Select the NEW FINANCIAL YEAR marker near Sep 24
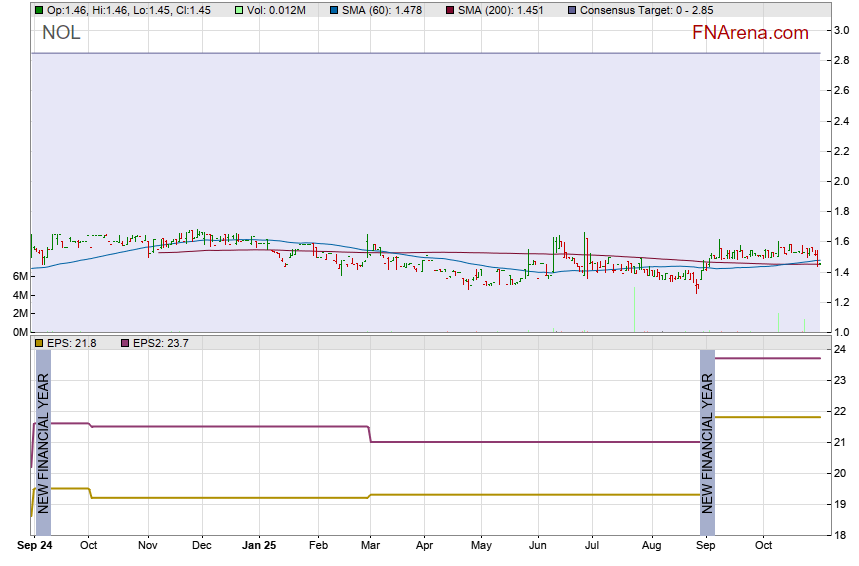Viewport: 859px width, 566px height. click(x=43, y=442)
